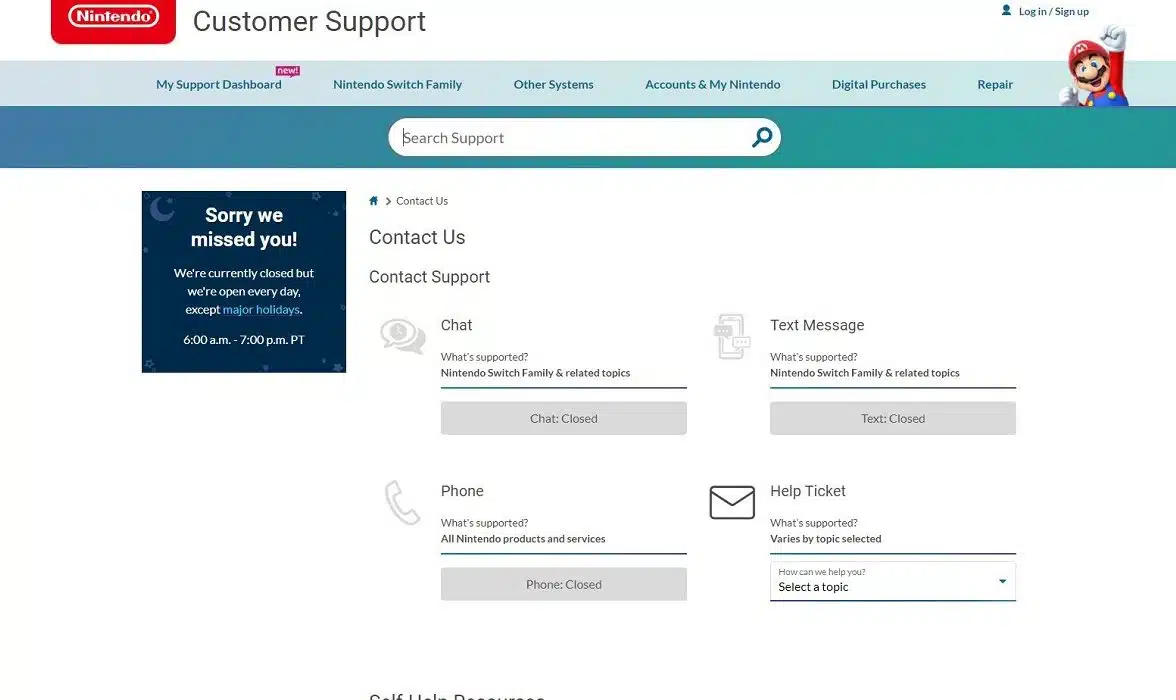Screen dimensions: 1176x700
Task: Click the Phone handset icon
Action: [x=402, y=502]
